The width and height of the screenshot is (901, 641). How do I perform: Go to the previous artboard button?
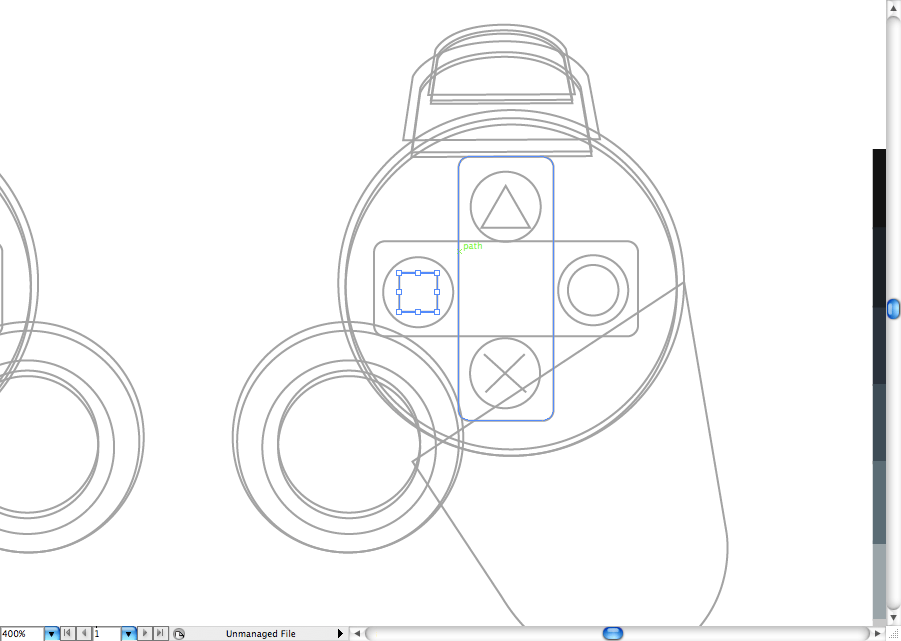[84, 634]
